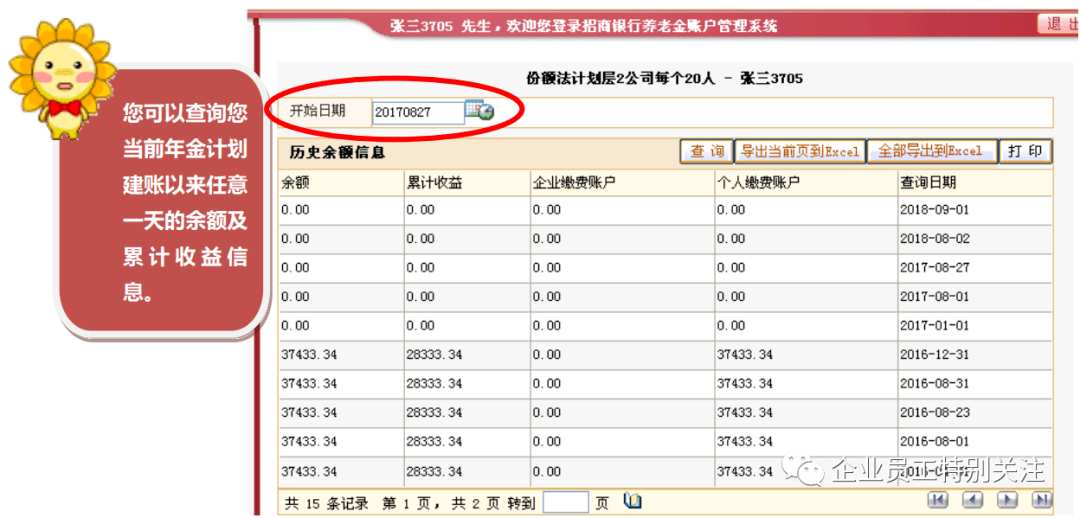This screenshot has height=518, width=1080.
Task: Go to the next page of records
Action: 1007,500
